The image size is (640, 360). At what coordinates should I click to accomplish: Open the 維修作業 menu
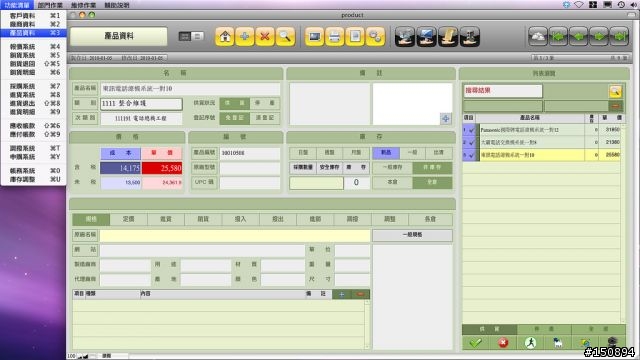[83, 5]
